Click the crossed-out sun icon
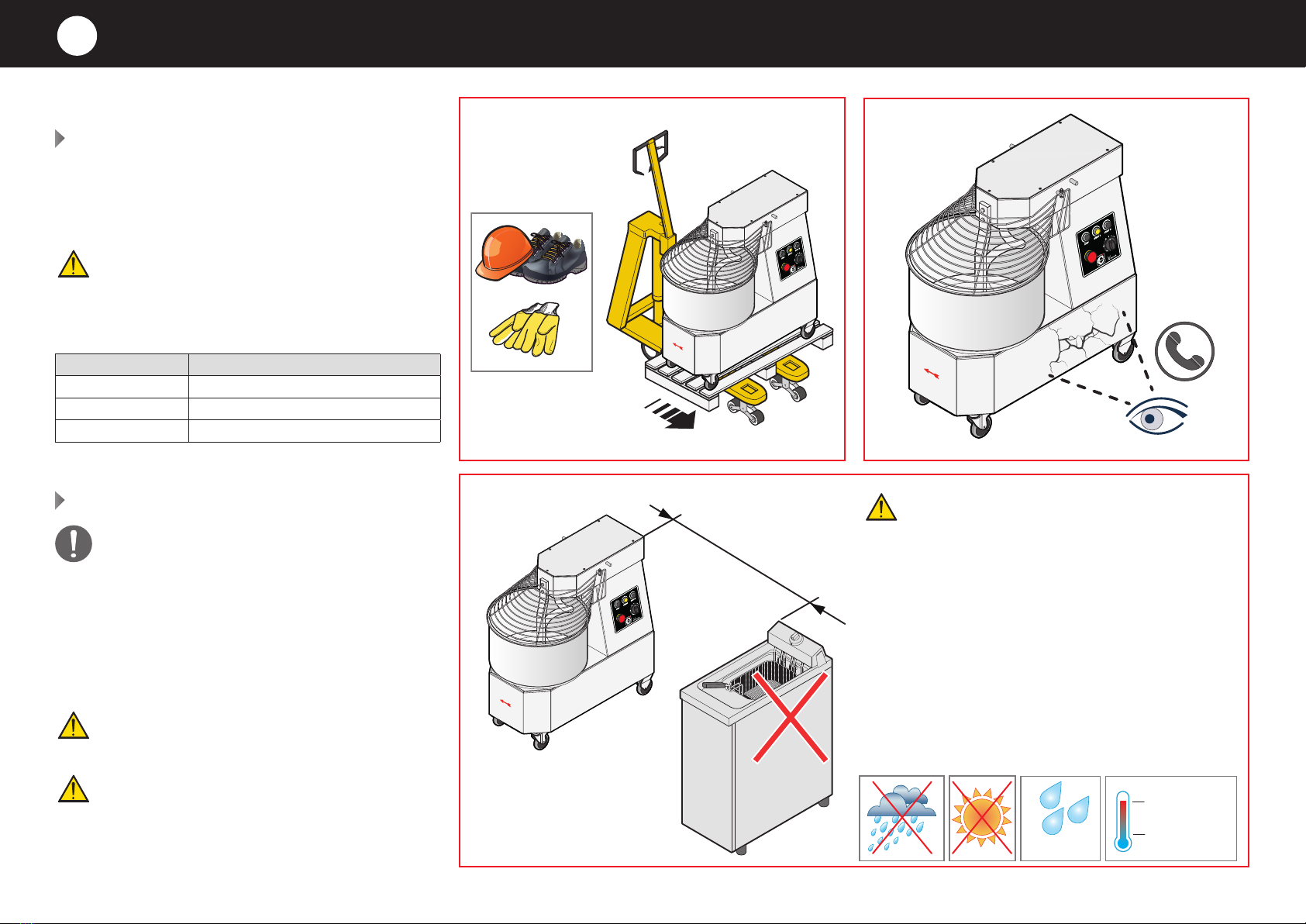Viewport: 1306px width, 924px height. click(x=982, y=818)
